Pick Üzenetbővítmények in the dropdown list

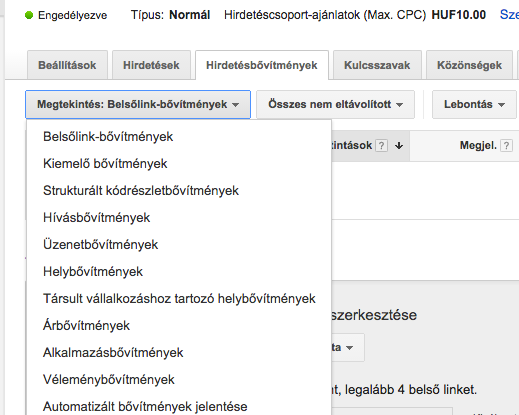click(x=100, y=245)
